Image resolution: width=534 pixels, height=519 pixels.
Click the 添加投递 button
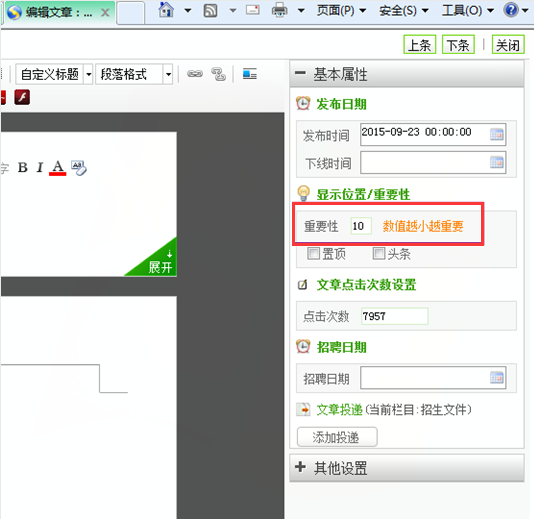[x=337, y=437]
